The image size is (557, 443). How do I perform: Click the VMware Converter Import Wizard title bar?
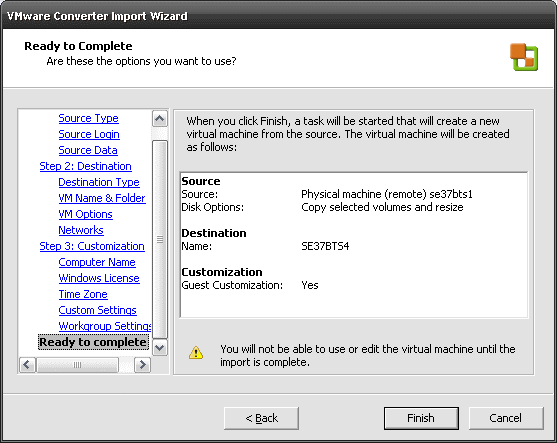(278, 16)
